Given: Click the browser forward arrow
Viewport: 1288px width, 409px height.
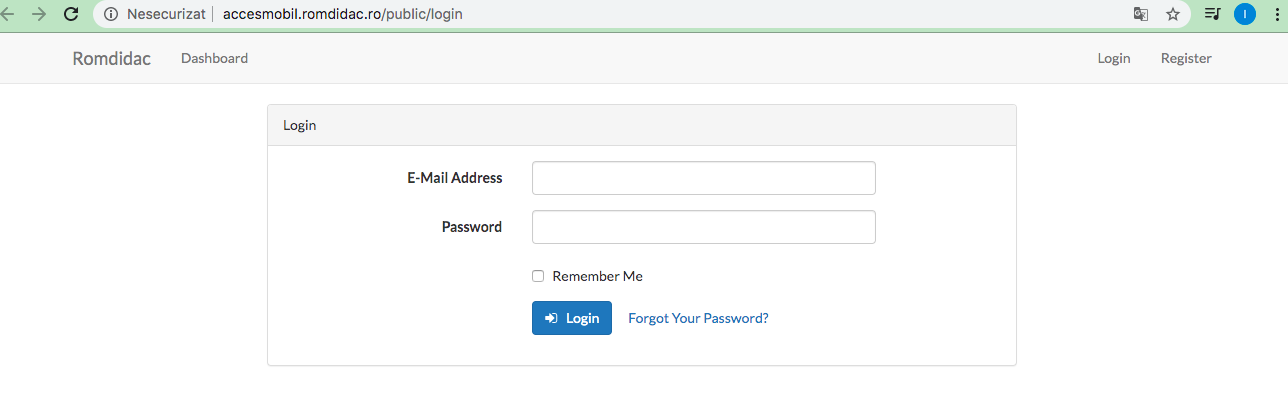Looking at the screenshot, I should pyautogui.click(x=39, y=14).
